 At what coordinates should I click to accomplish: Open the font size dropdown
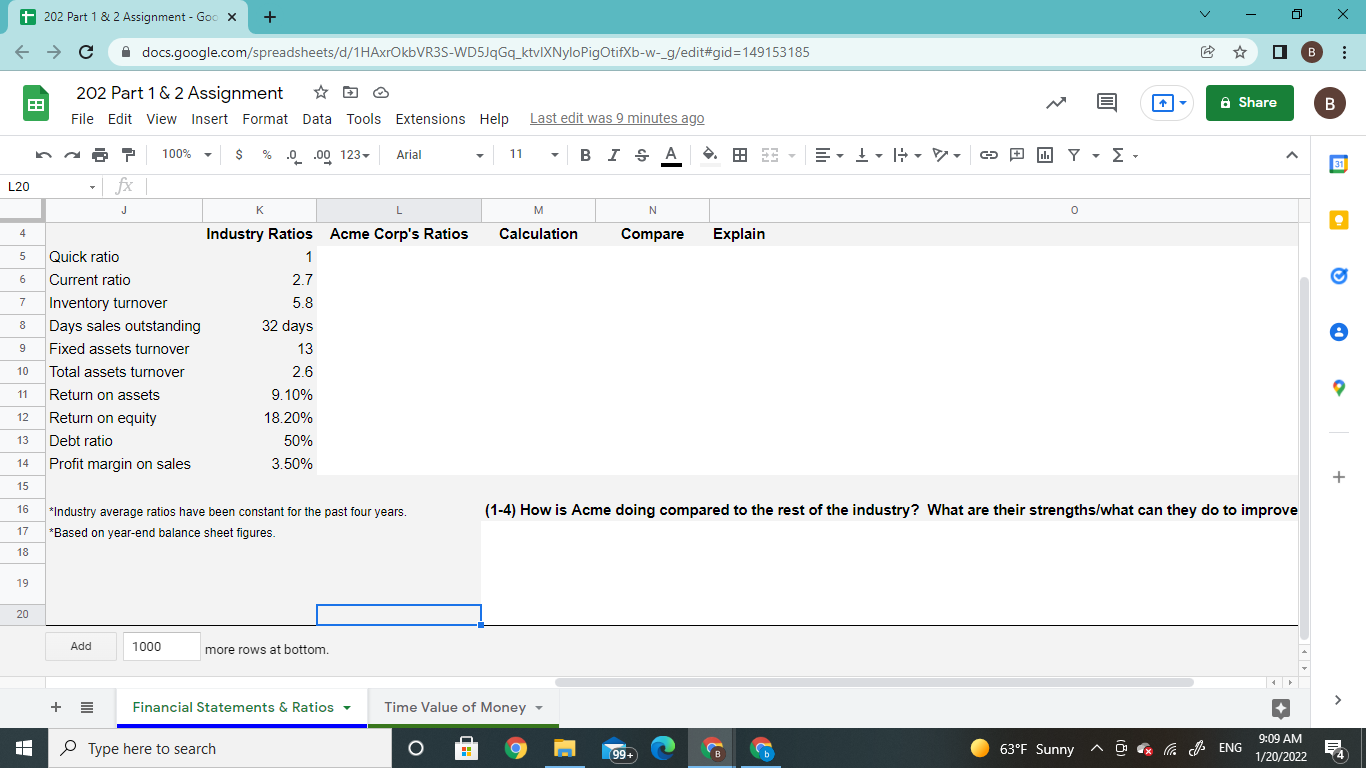pos(534,155)
